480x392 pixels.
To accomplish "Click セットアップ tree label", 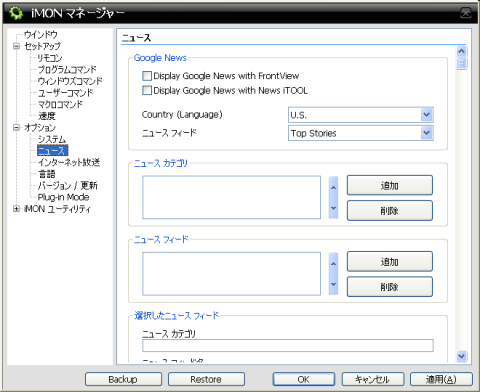I will [42, 46].
